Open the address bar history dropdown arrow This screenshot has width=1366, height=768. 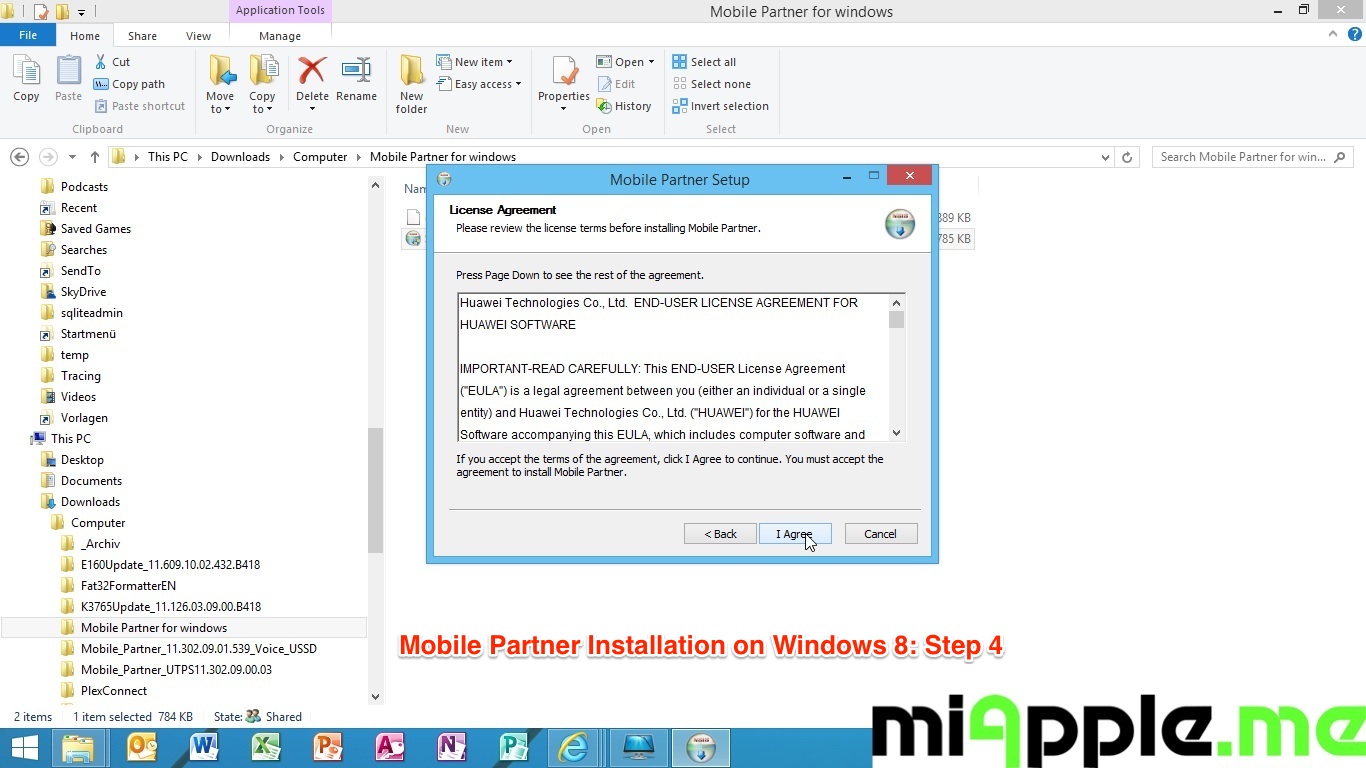click(1105, 157)
